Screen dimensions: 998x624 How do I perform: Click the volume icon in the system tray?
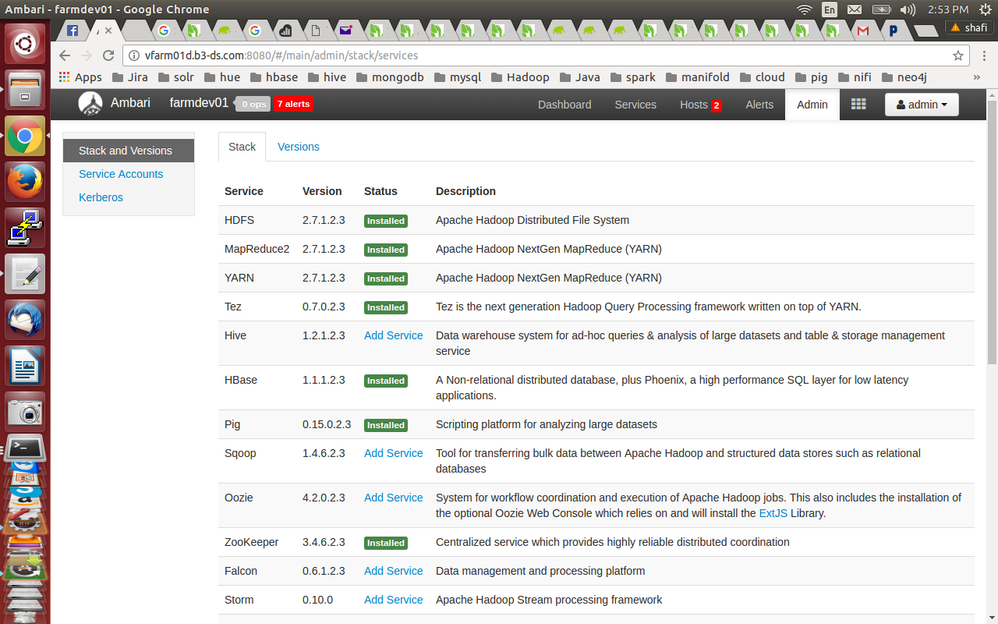click(906, 10)
